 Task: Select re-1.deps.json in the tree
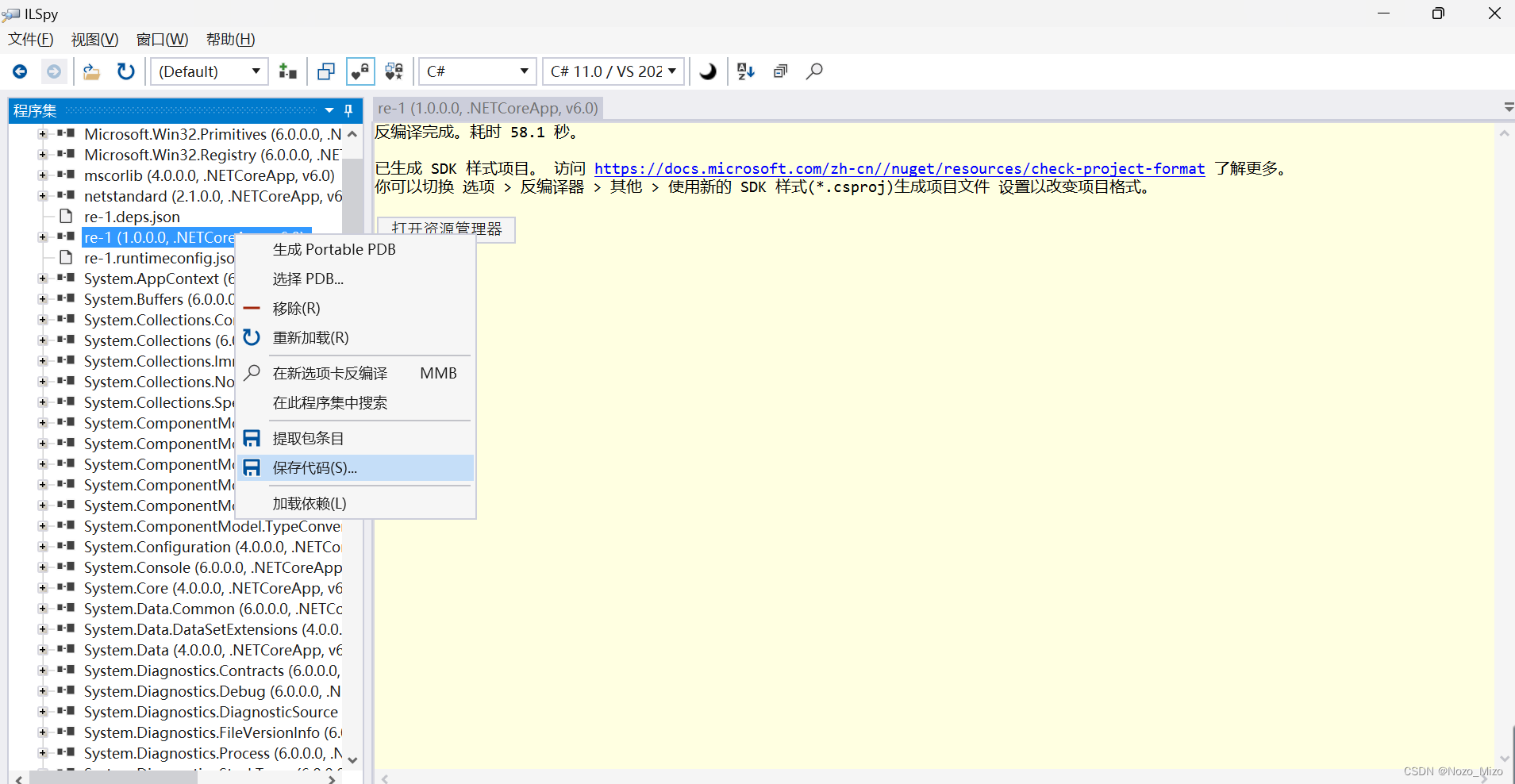(x=132, y=217)
